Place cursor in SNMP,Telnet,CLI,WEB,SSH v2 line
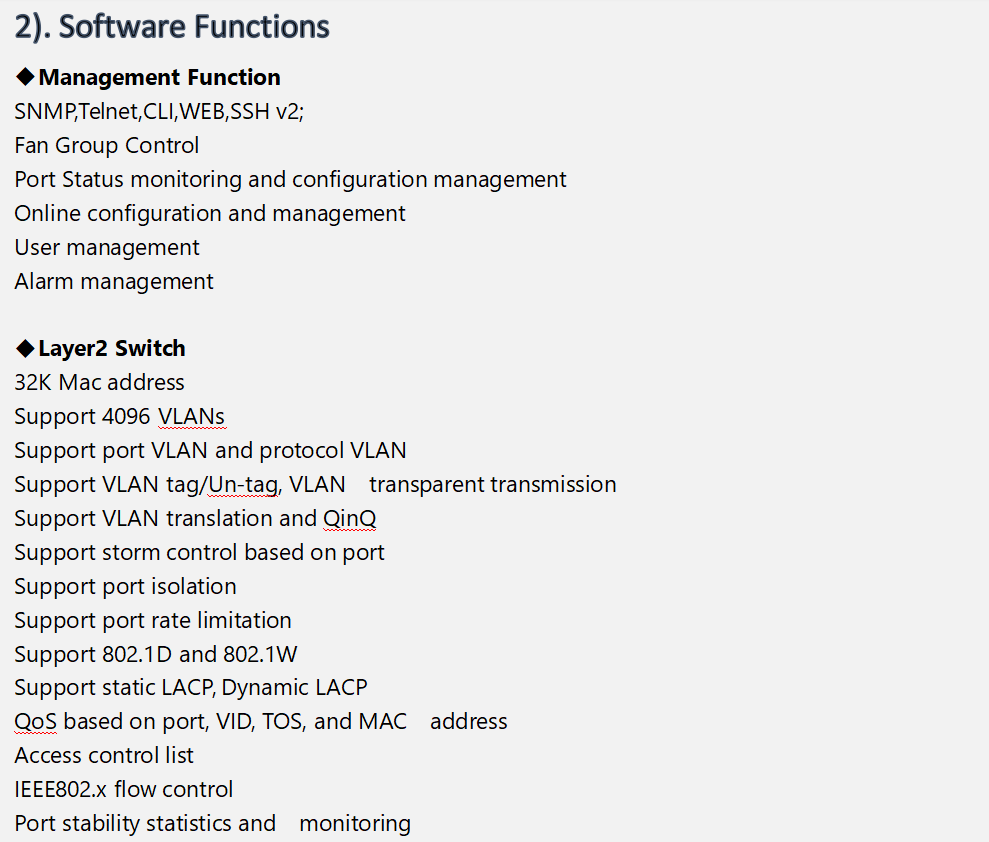This screenshot has height=842, width=989. [159, 112]
